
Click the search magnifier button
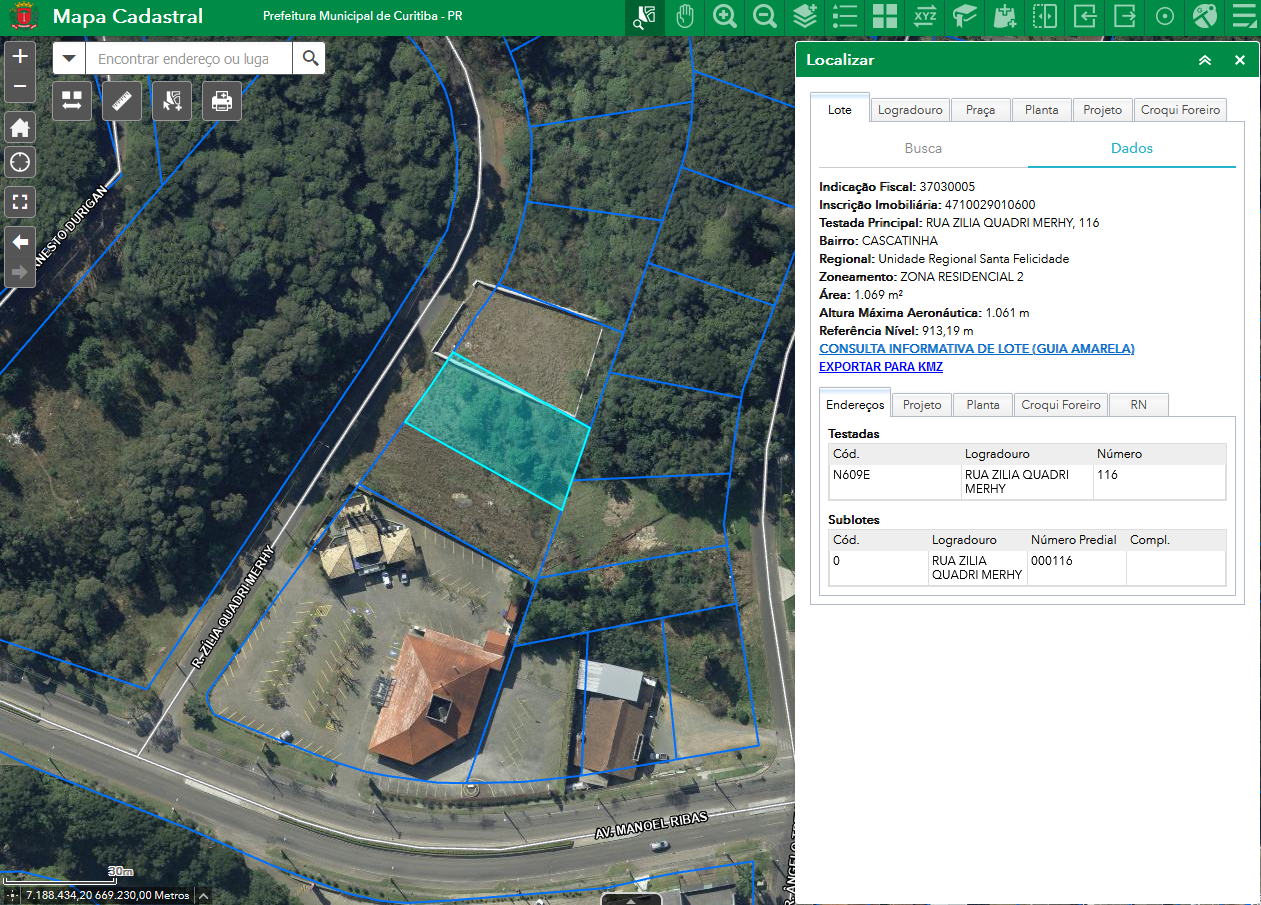[x=309, y=58]
